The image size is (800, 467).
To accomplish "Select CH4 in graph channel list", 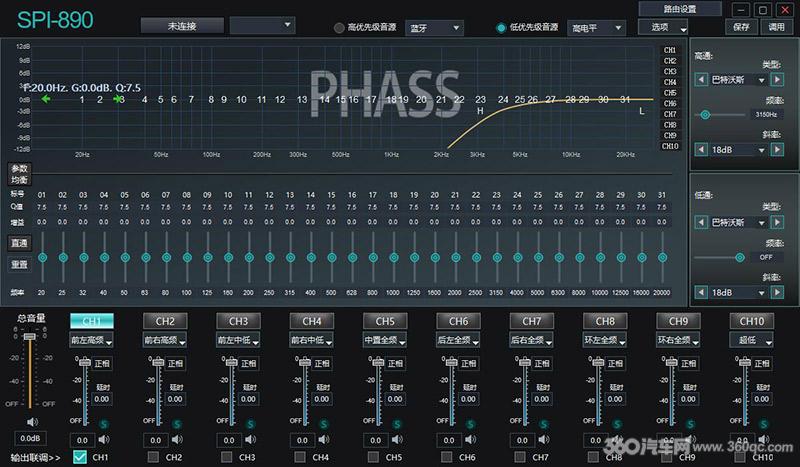I will pyautogui.click(x=670, y=82).
